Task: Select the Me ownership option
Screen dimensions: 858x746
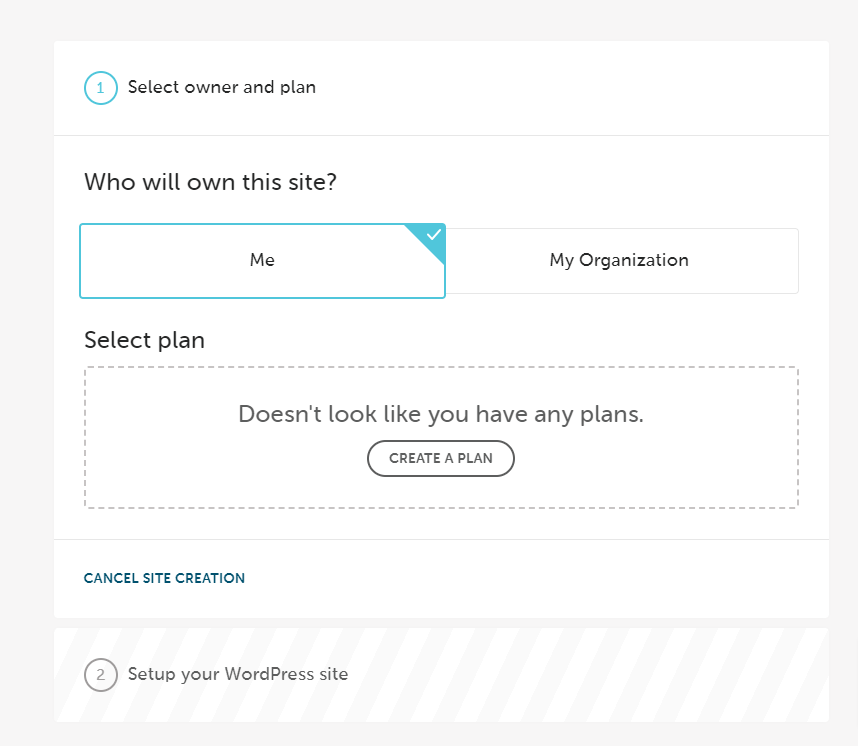Action: tap(262, 260)
